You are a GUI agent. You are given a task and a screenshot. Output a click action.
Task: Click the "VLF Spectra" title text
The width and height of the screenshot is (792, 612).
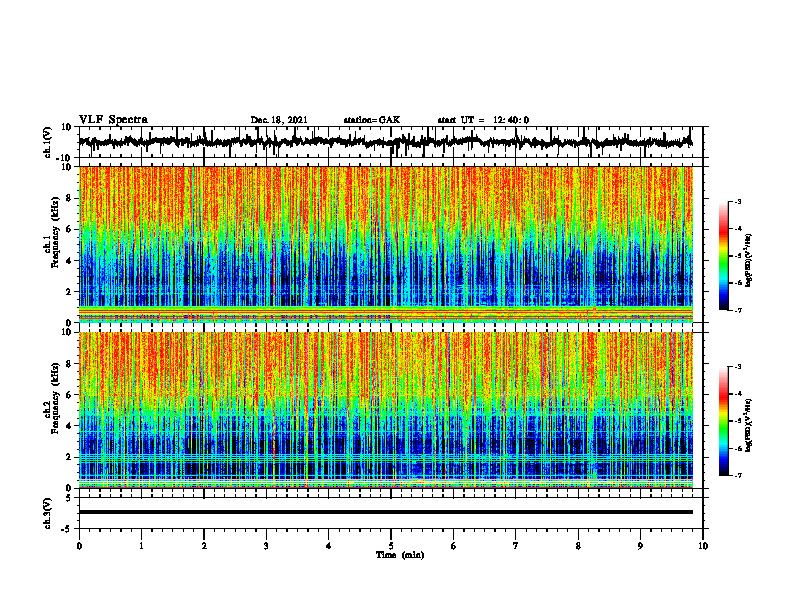113,120
